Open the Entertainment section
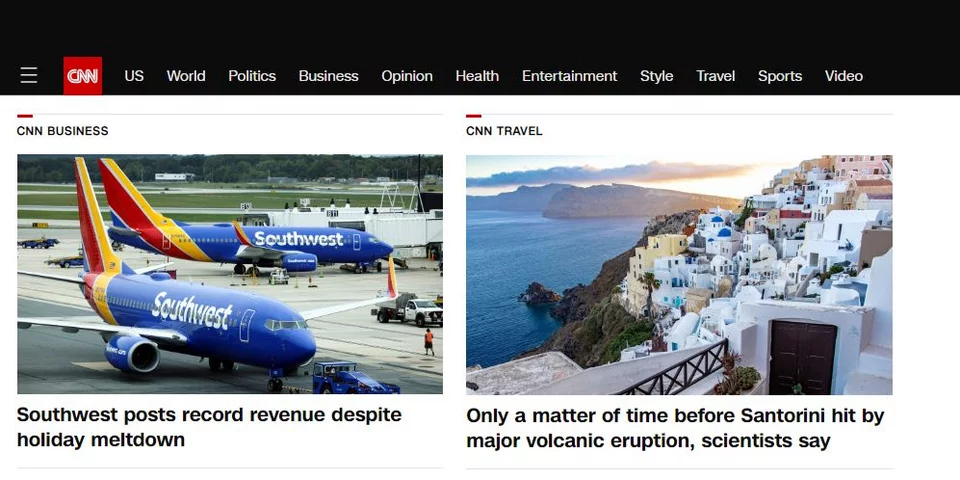The height and width of the screenshot is (480, 960). (x=569, y=76)
